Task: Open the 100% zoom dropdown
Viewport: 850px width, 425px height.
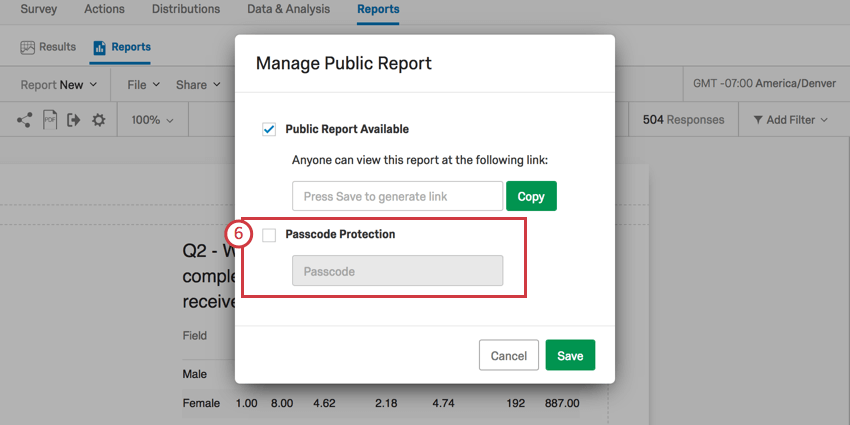Action: pos(152,120)
